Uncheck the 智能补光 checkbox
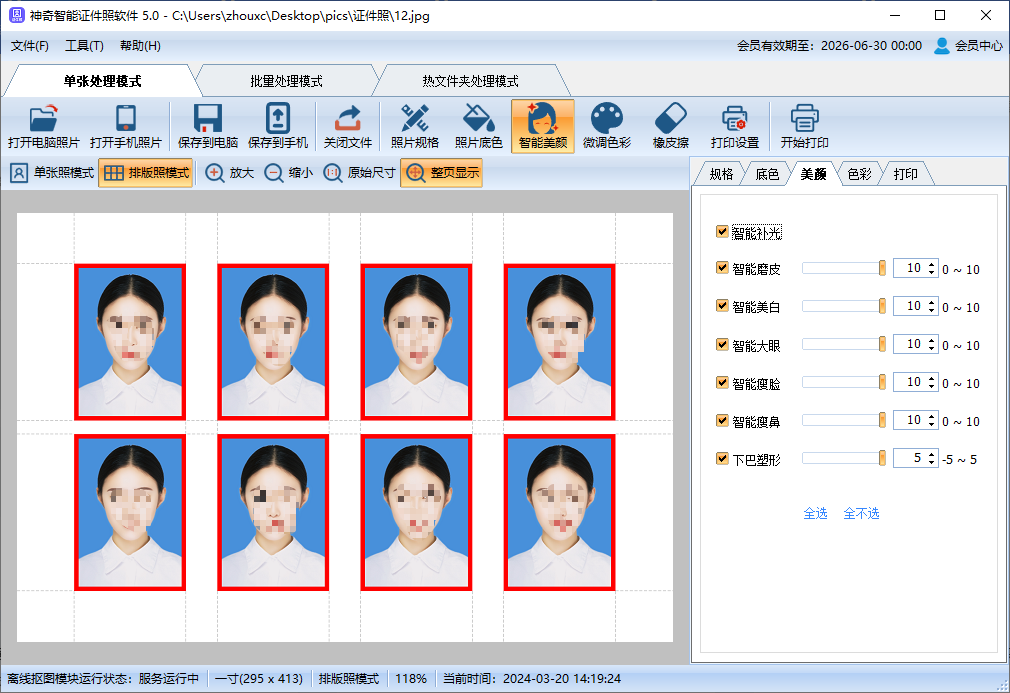This screenshot has height=693, width=1010. point(722,232)
